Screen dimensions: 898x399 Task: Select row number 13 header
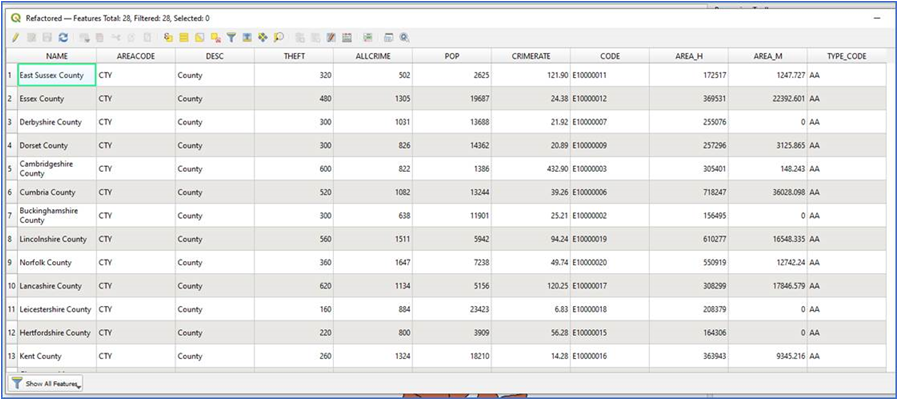coord(11,356)
